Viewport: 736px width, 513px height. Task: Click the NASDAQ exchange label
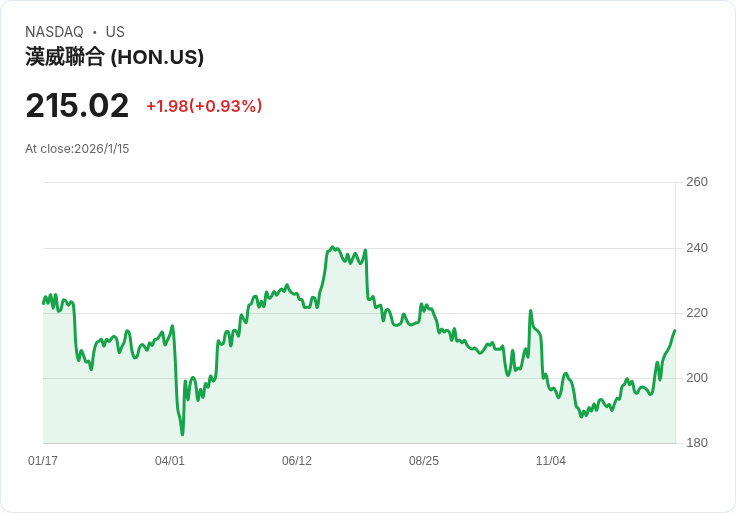(x=54, y=32)
